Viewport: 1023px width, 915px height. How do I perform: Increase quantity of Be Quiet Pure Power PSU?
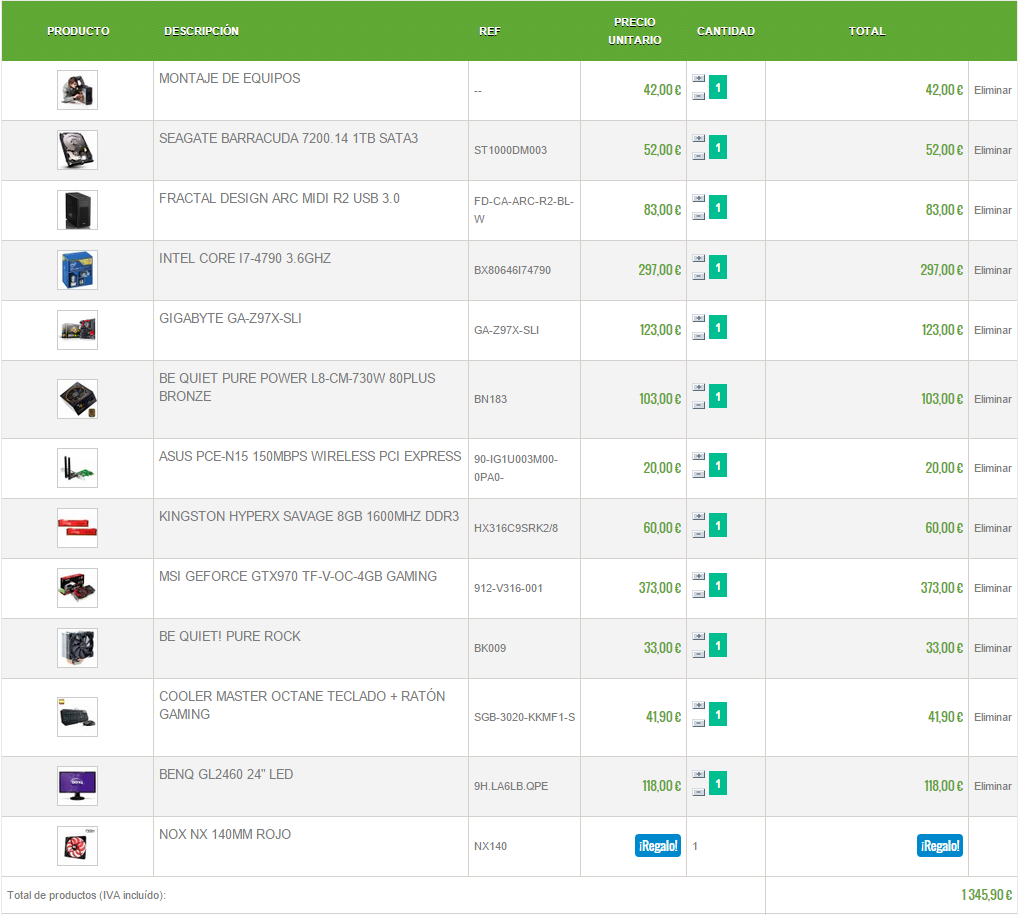[x=699, y=388]
